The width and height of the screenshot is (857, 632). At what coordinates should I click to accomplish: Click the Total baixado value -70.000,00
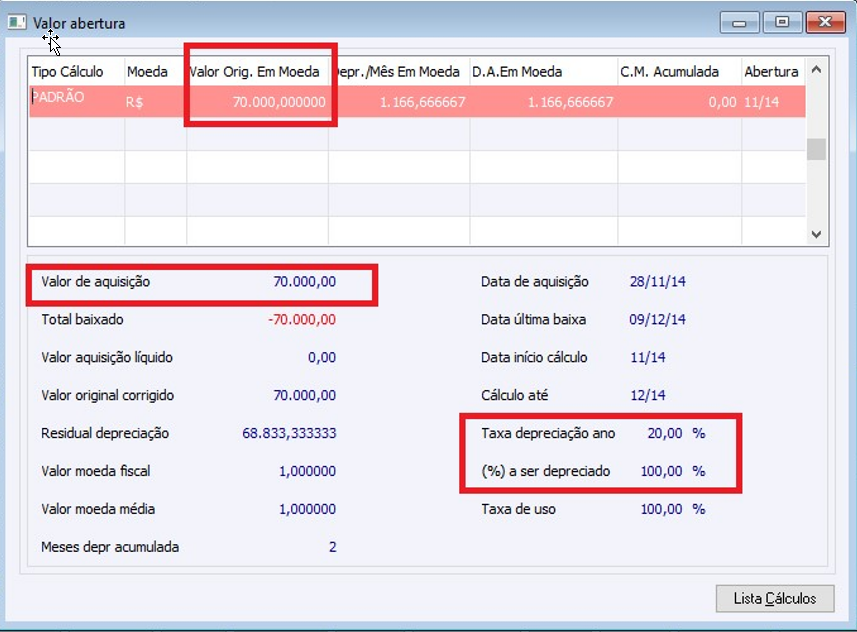click(302, 319)
